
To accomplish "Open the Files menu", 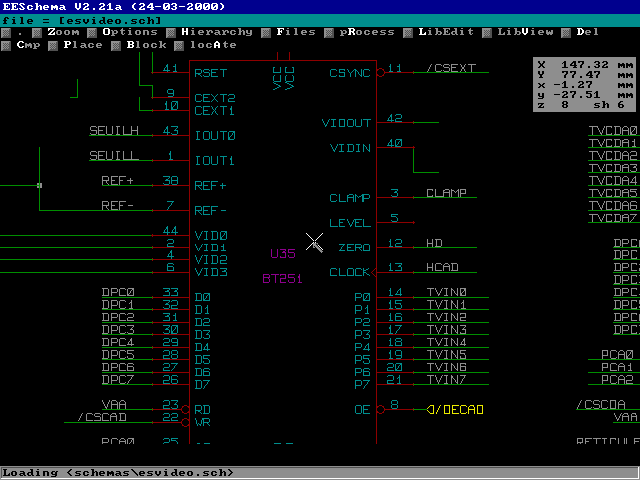I will click(296, 32).
